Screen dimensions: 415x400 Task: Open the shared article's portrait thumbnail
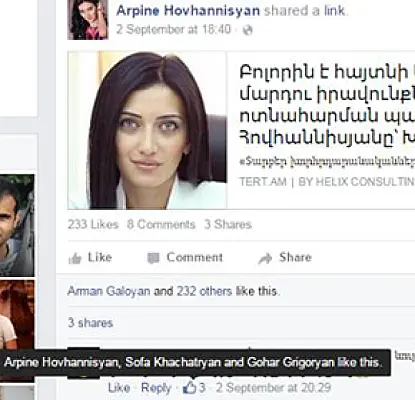tap(147, 130)
